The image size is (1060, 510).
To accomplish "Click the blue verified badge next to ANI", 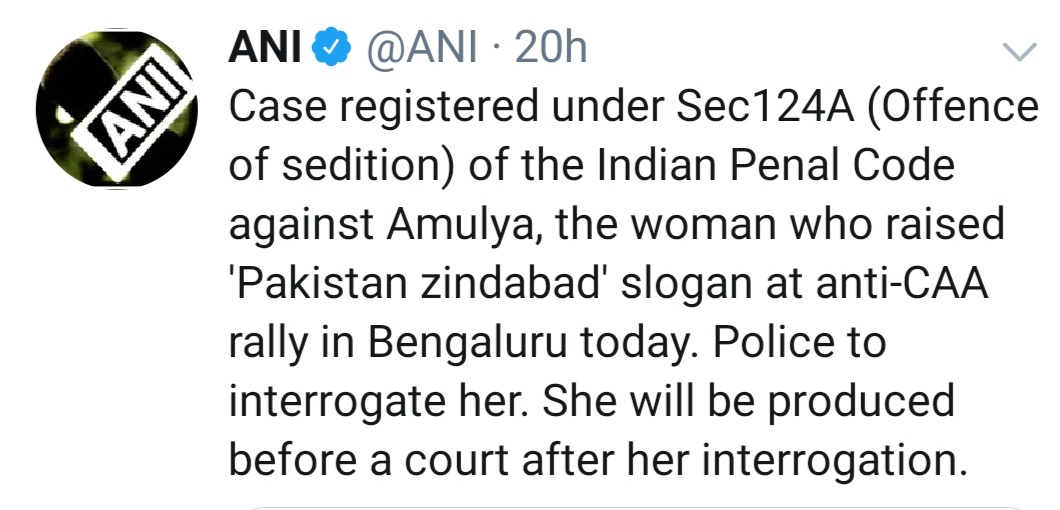I will [x=331, y=49].
